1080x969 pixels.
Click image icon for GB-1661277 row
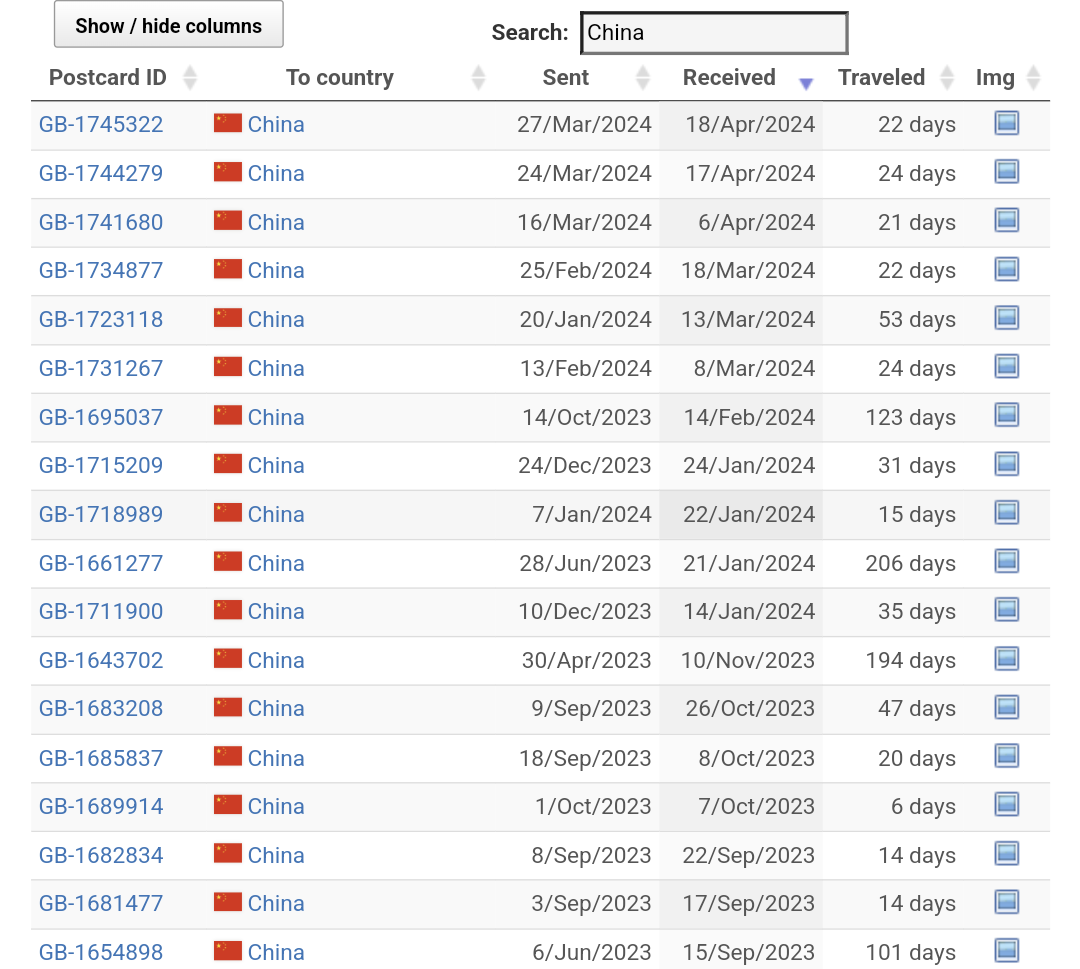(x=1006, y=561)
